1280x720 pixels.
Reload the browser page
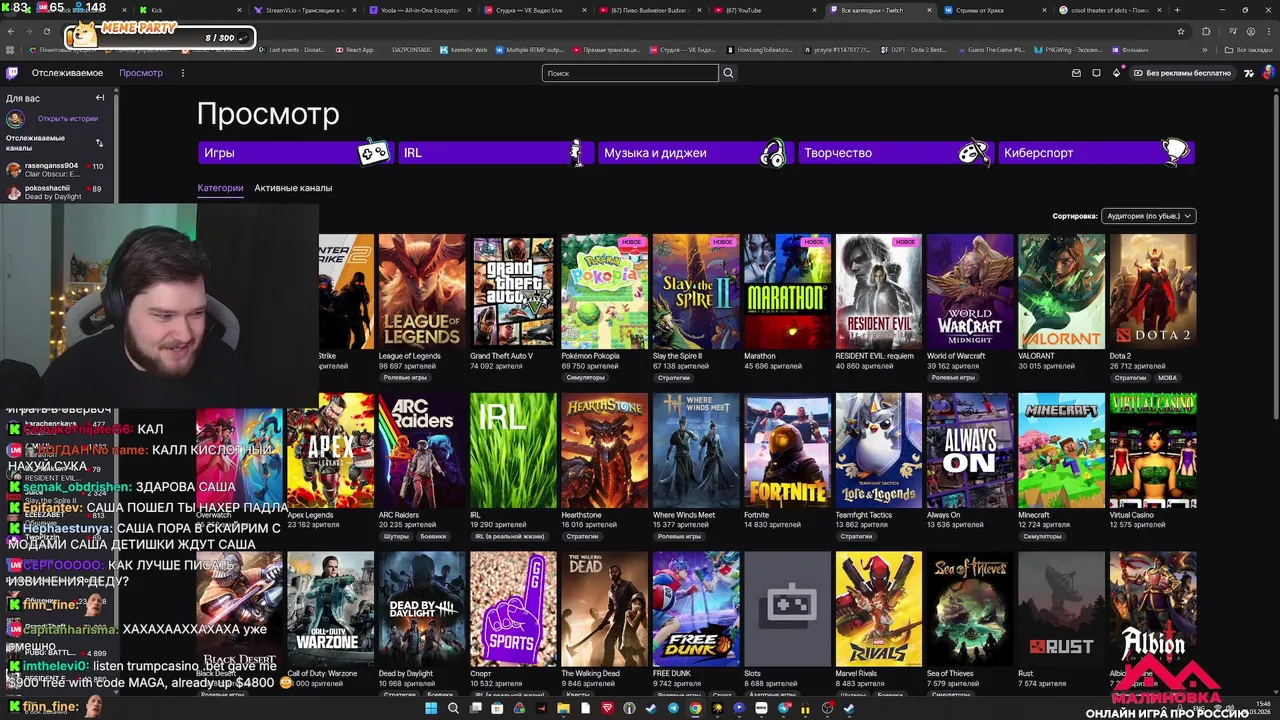tap(45, 31)
